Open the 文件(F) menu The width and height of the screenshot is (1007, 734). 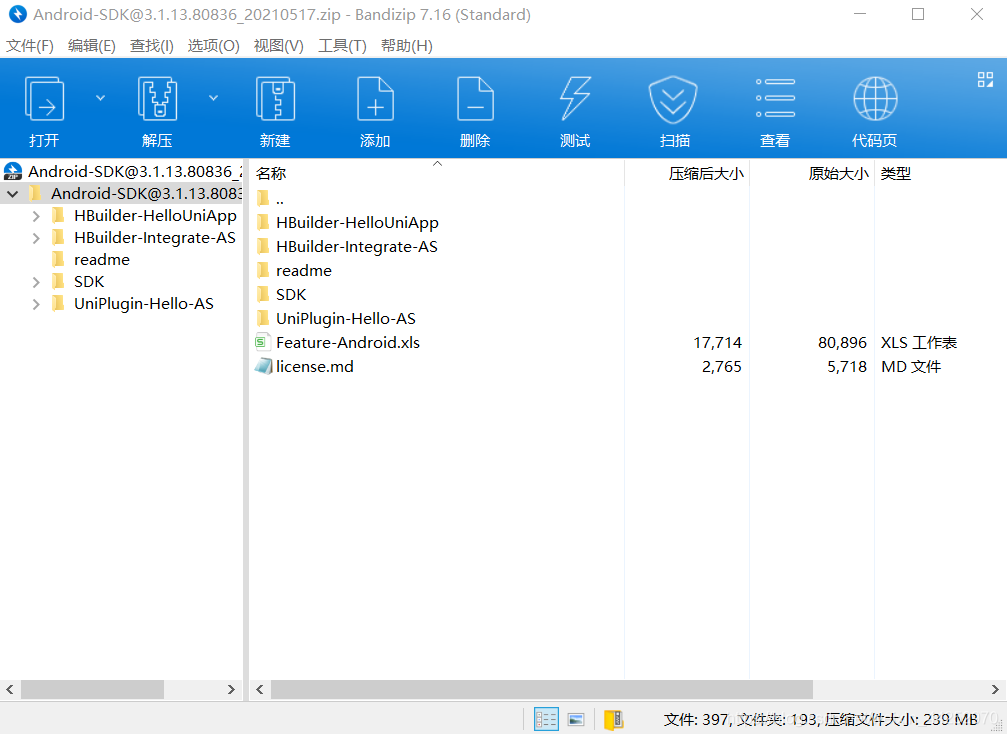tap(30, 46)
